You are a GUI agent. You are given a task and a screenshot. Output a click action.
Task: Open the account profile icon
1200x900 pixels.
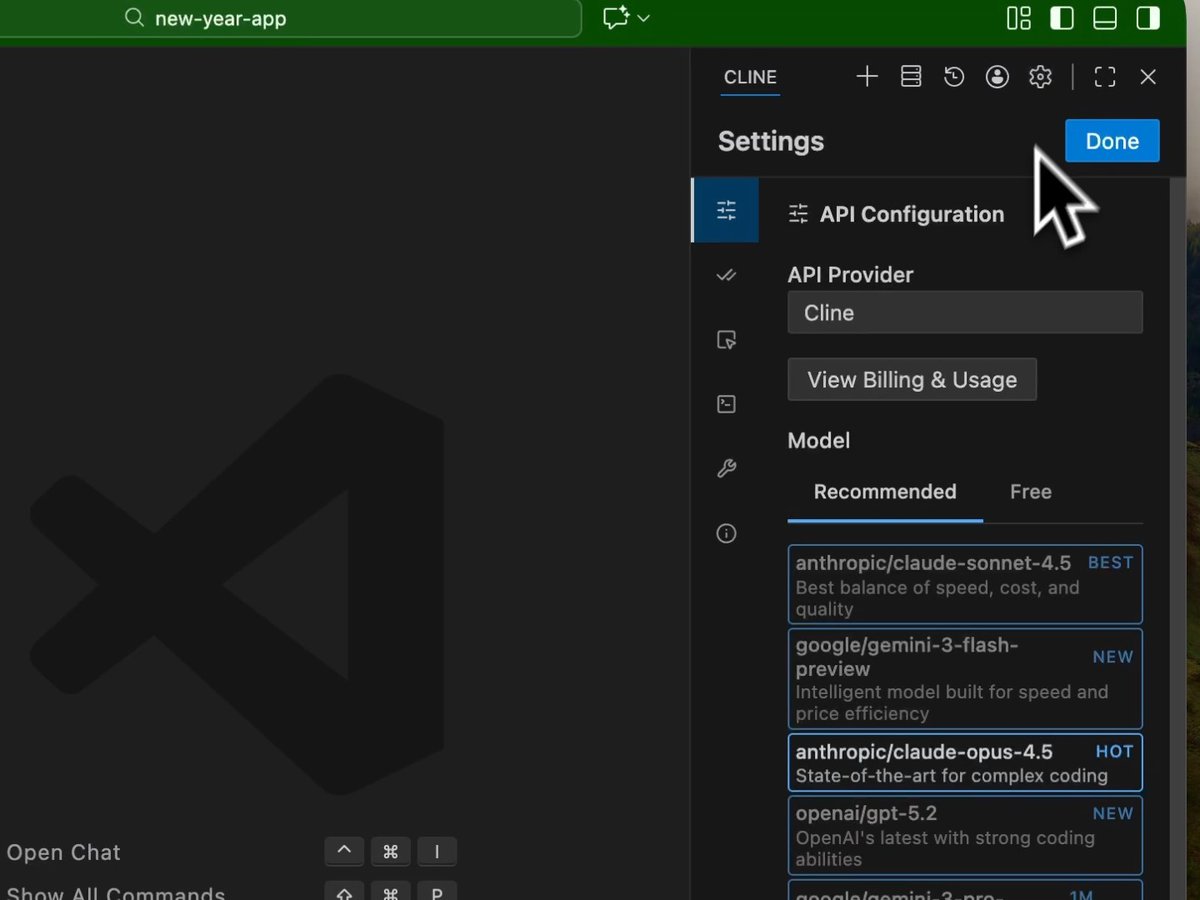997,77
